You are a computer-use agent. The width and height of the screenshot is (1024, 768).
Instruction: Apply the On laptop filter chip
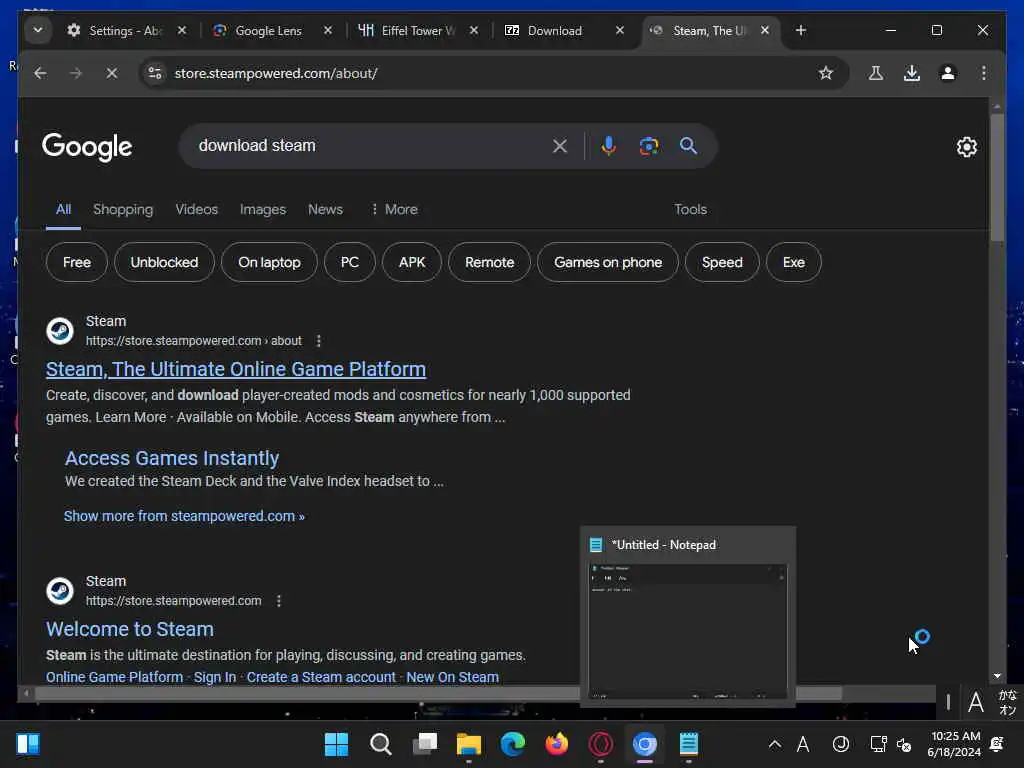[269, 263]
